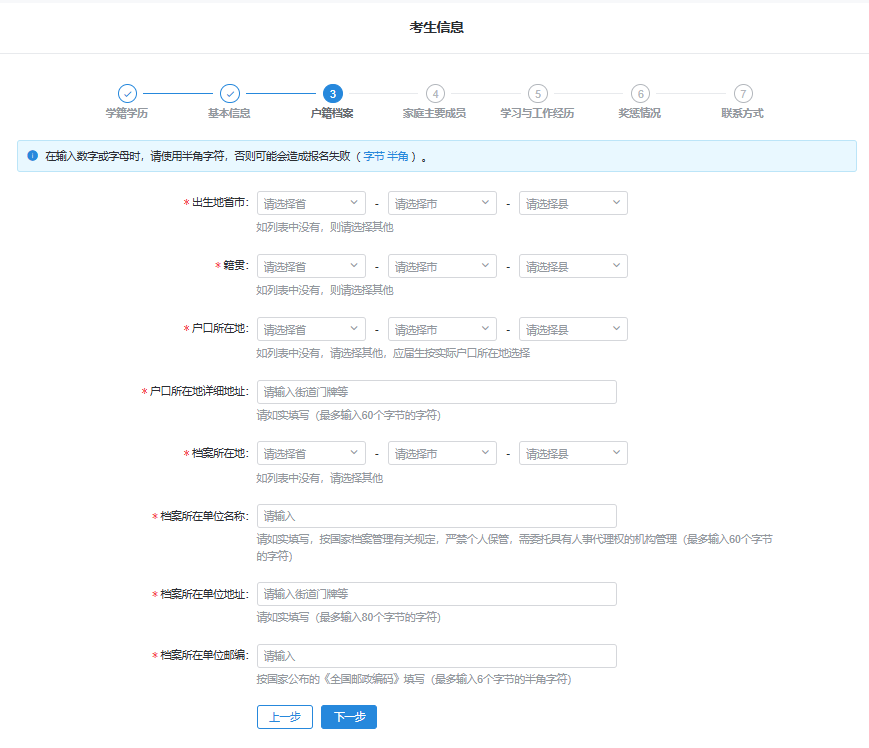The height and width of the screenshot is (748, 869).
Task: Click hint about 《全国邮政编码》
Action: 413,679
